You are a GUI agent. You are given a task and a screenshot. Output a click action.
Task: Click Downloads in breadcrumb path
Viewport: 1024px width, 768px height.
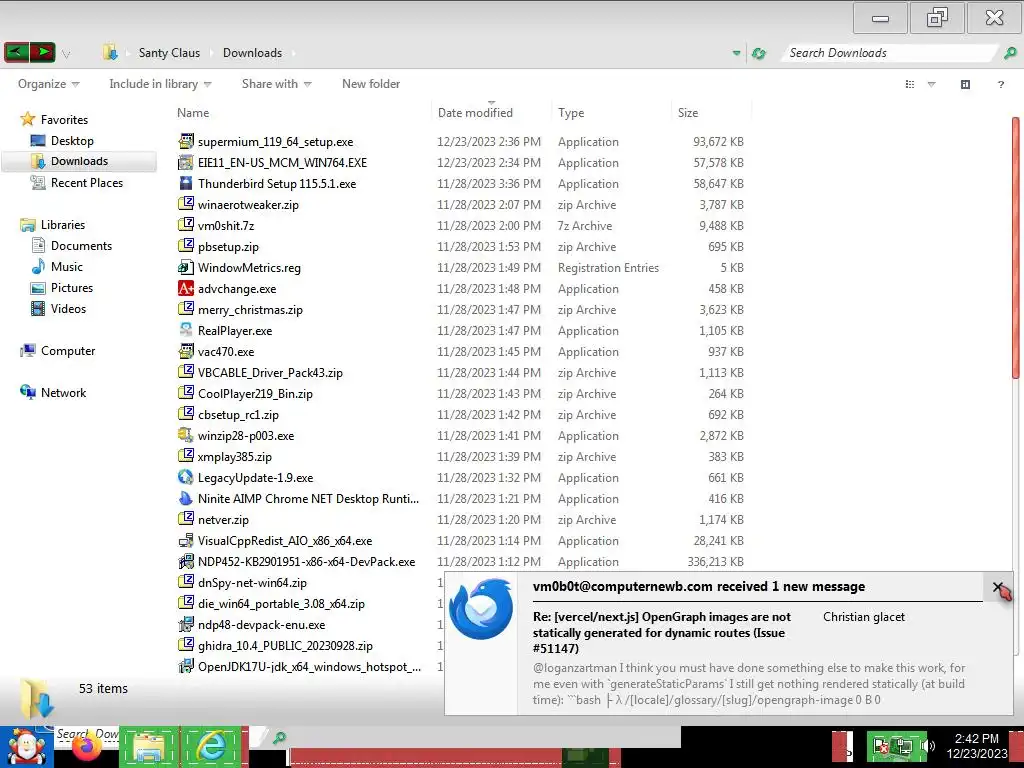[x=253, y=53]
